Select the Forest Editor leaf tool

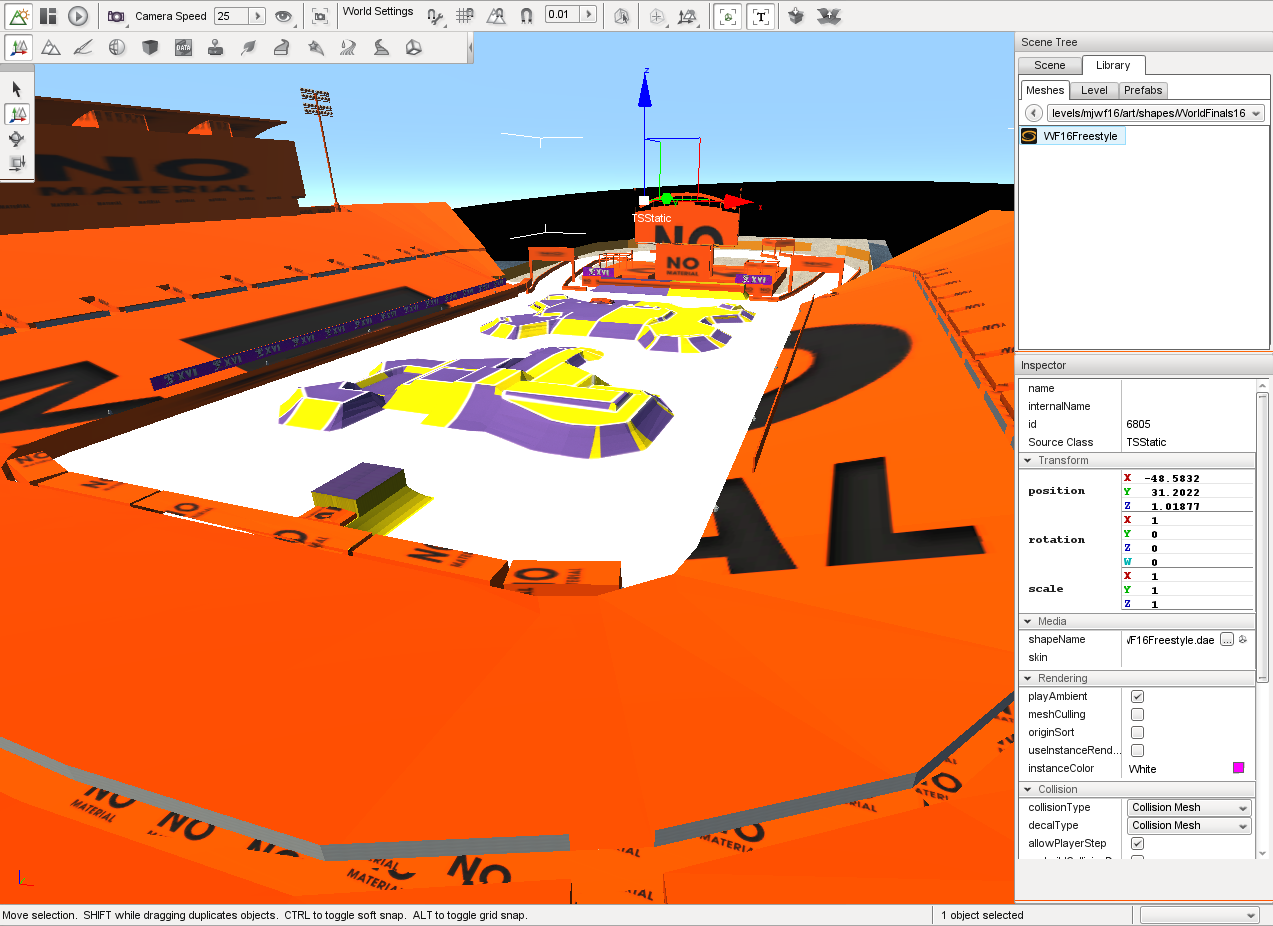[x=248, y=47]
